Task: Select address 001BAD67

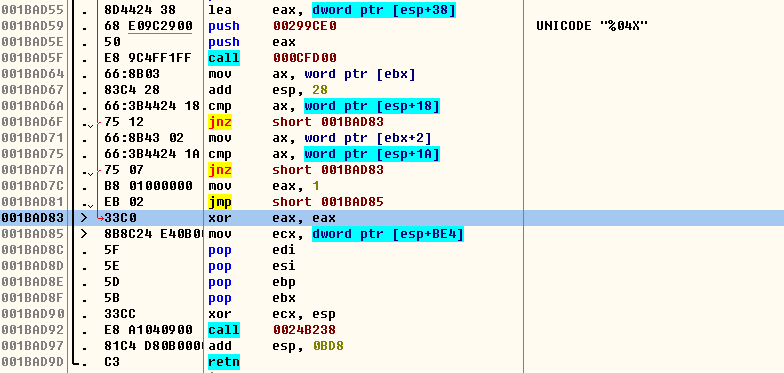Action: [x=32, y=90]
